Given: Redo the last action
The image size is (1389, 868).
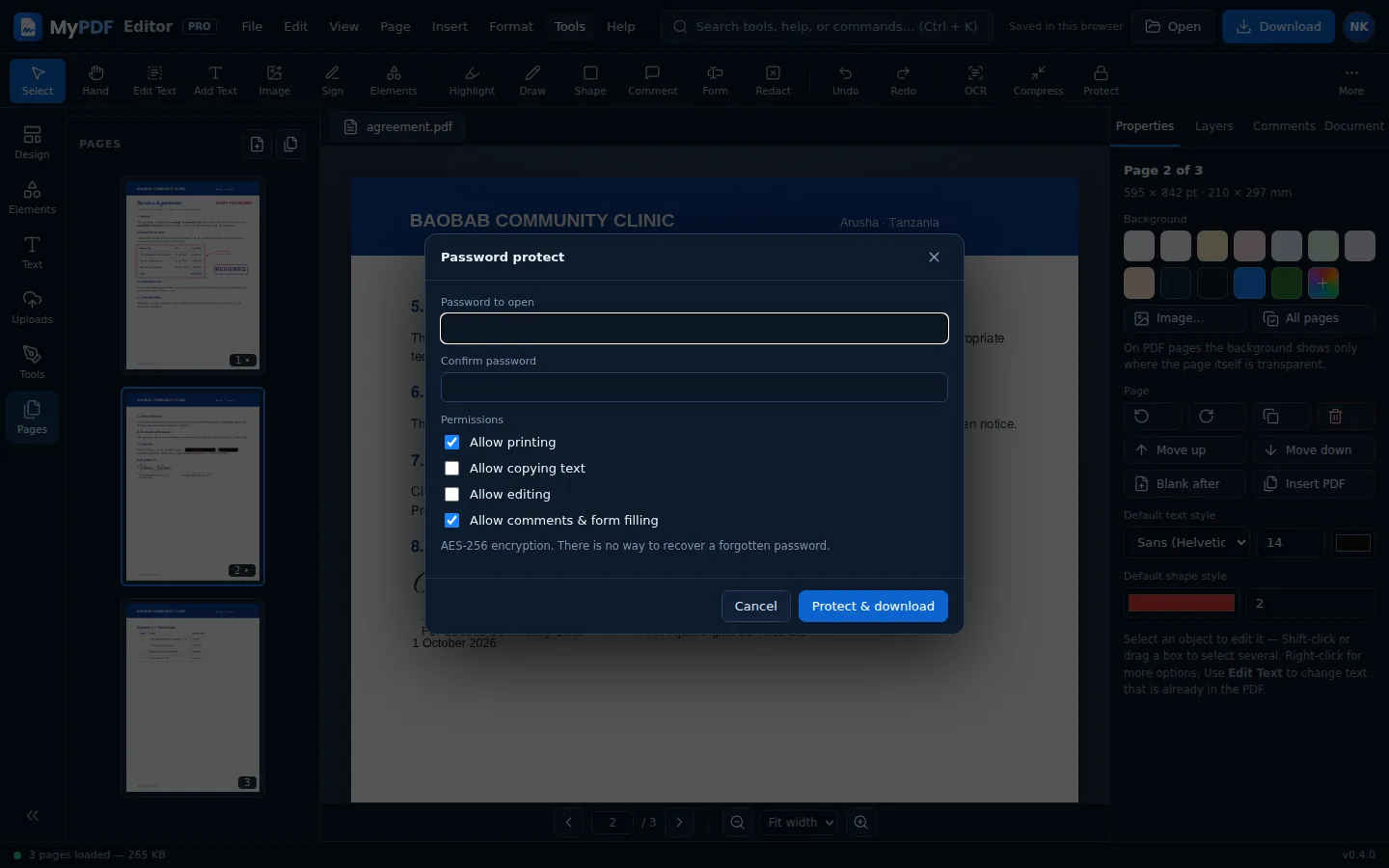Looking at the screenshot, I should click(x=903, y=80).
